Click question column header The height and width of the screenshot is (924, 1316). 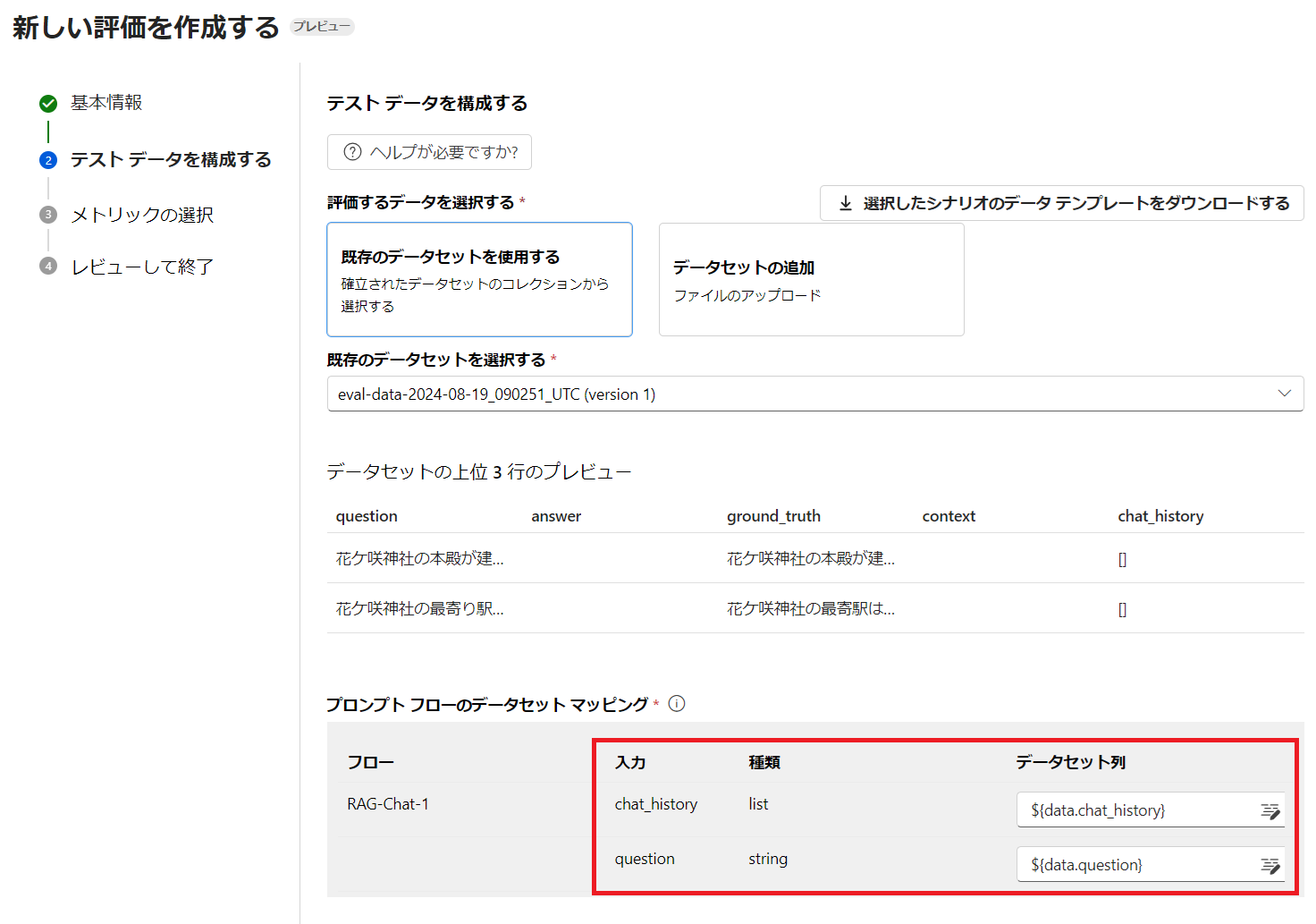[367, 516]
